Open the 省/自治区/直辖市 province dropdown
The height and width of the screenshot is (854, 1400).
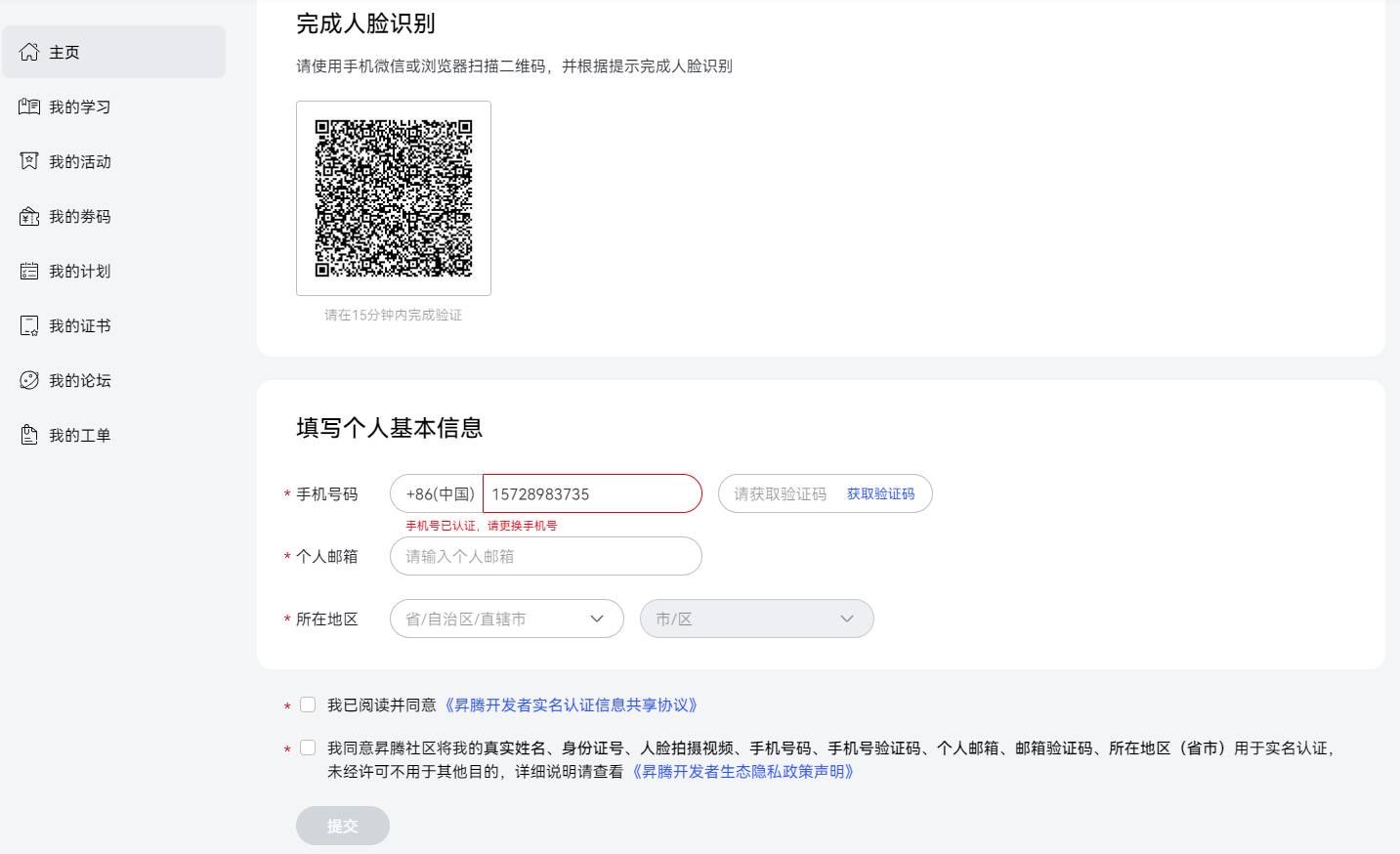[x=507, y=619]
